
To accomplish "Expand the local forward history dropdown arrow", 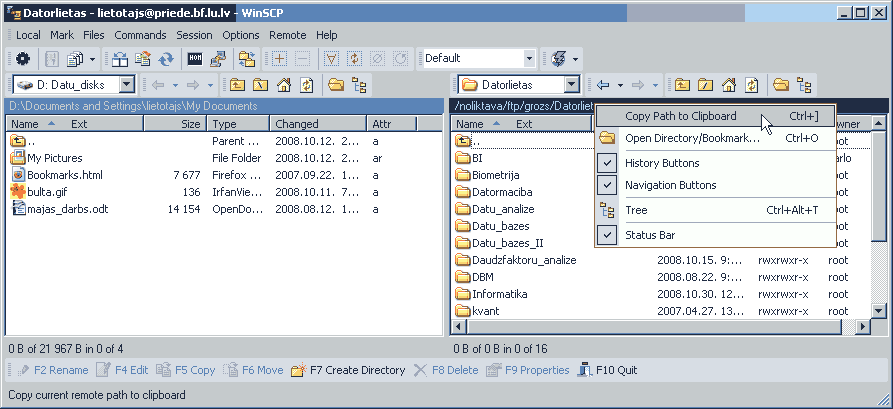I will click(210, 85).
